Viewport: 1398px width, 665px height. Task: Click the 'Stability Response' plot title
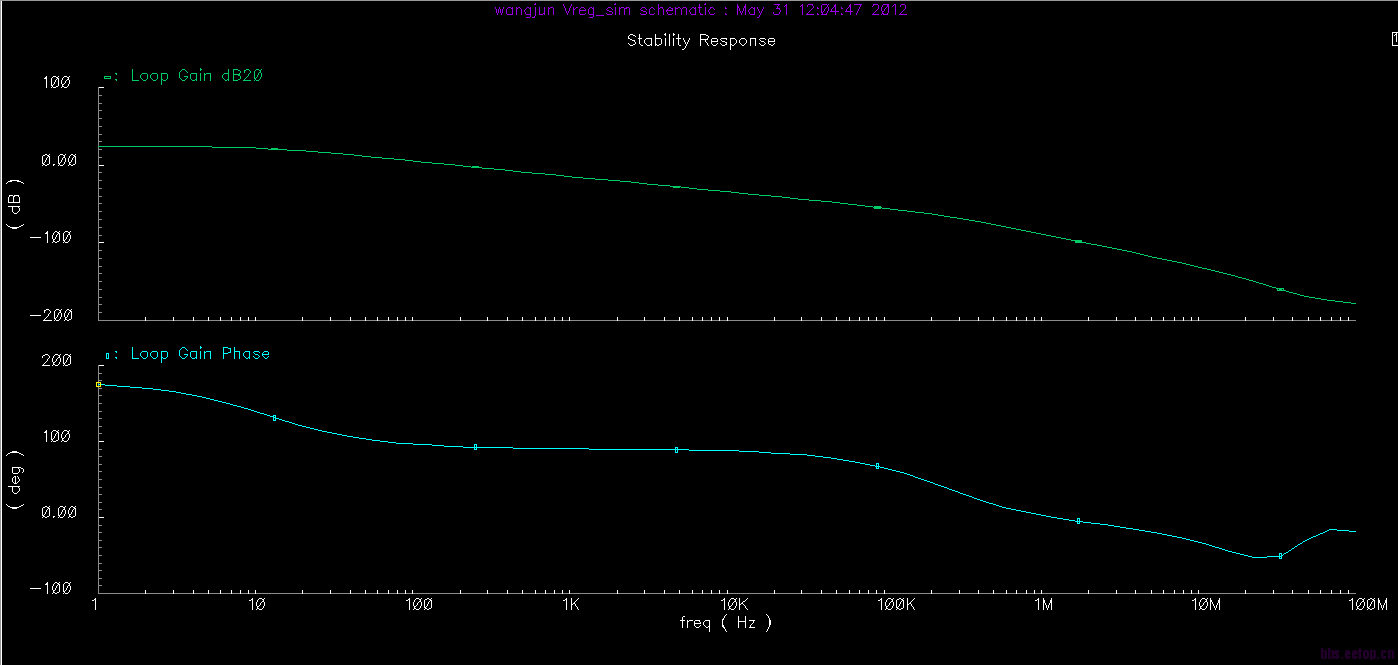[701, 41]
